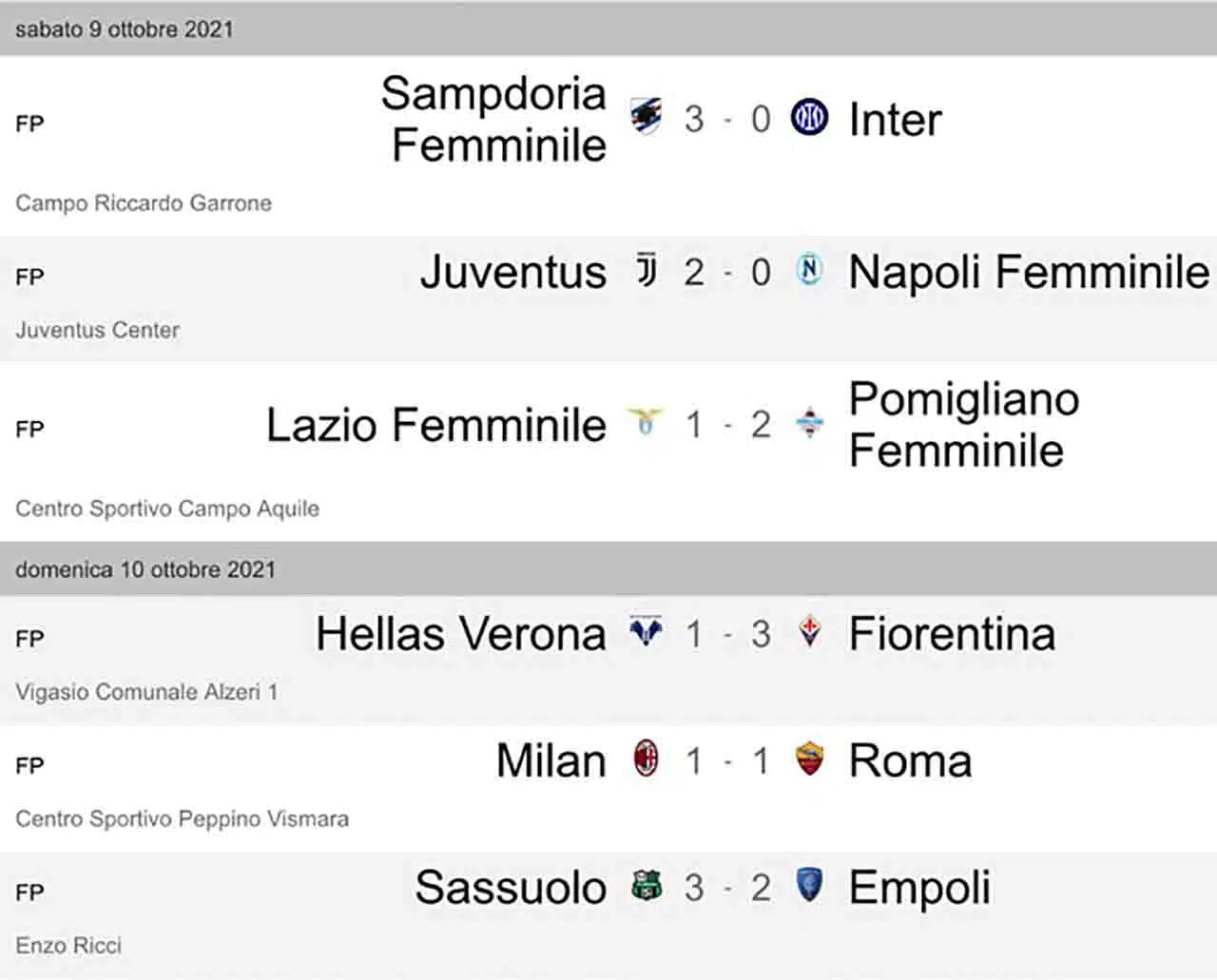Click the Juventus logo icon

[x=647, y=270]
